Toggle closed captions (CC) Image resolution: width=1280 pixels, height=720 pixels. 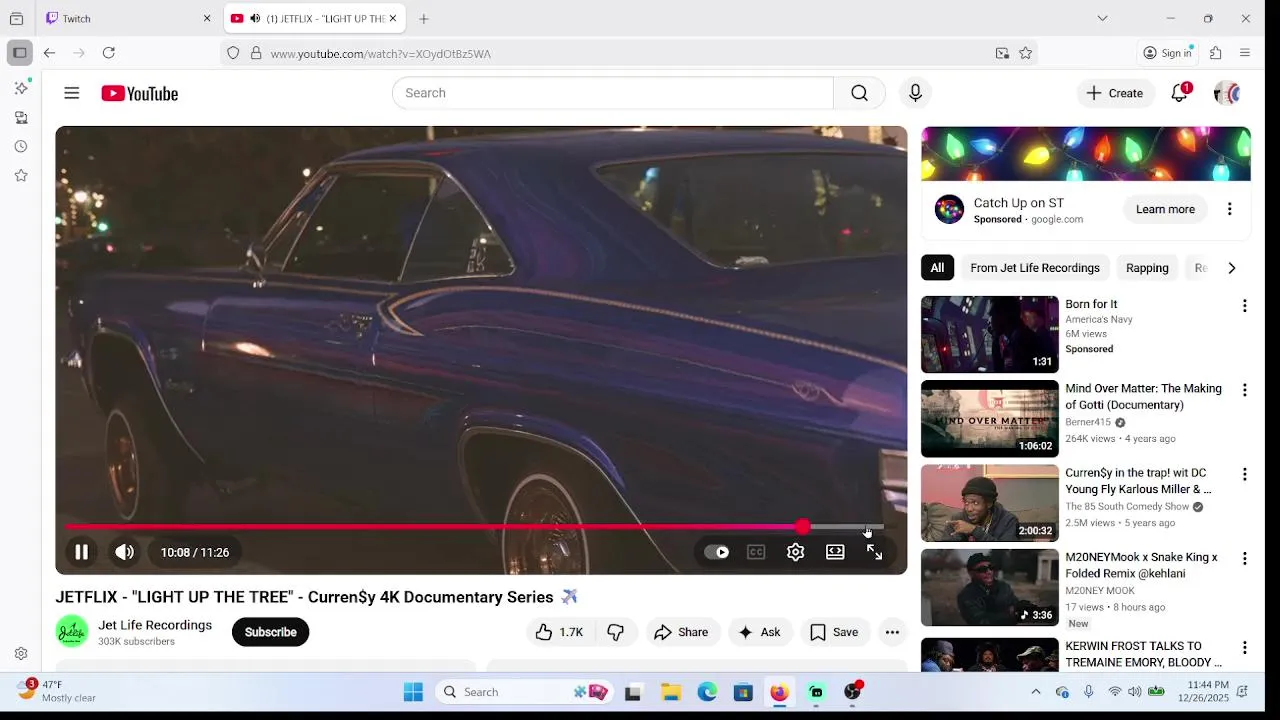coord(756,552)
